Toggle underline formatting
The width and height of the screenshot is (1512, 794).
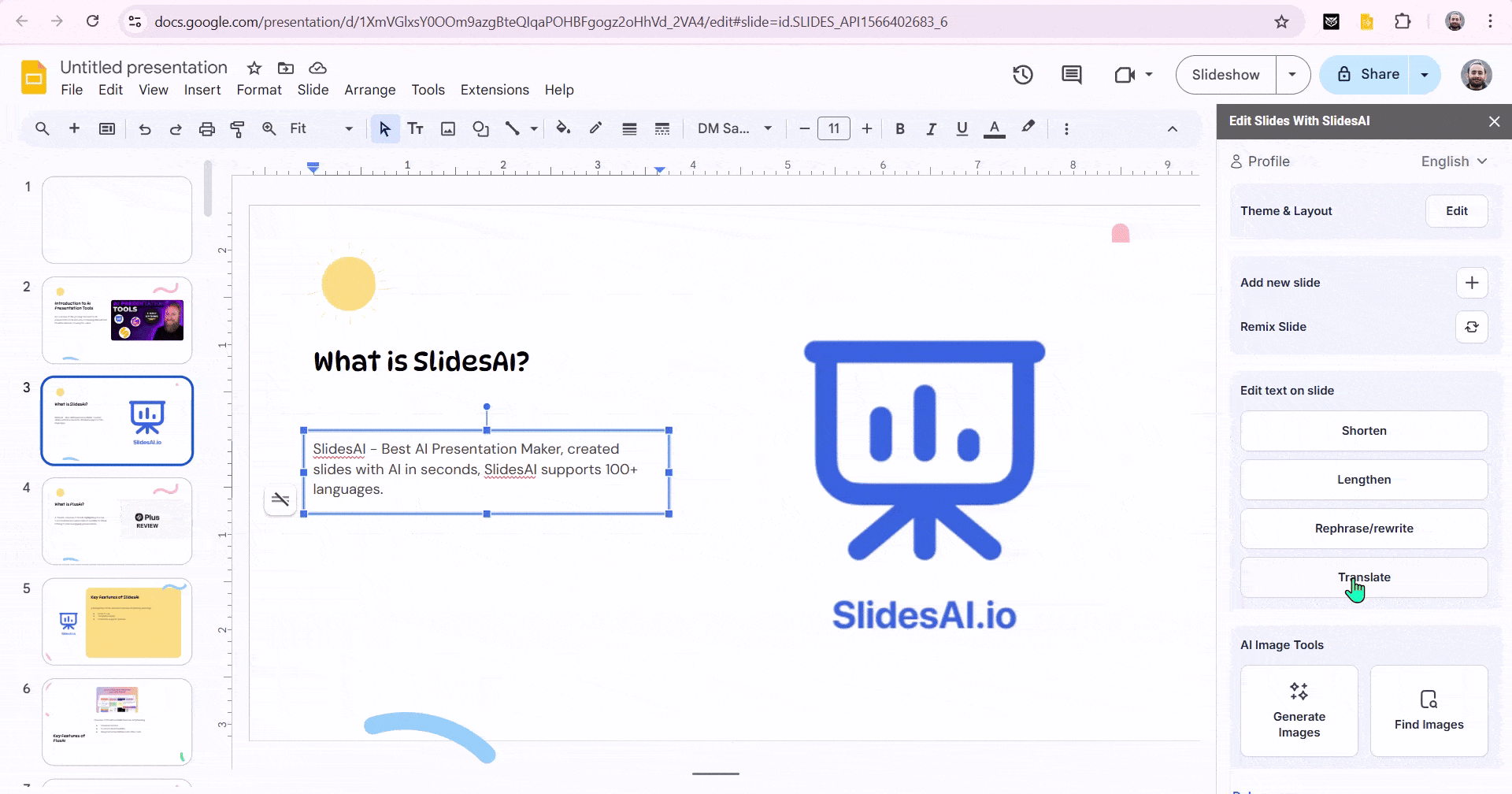tap(961, 128)
